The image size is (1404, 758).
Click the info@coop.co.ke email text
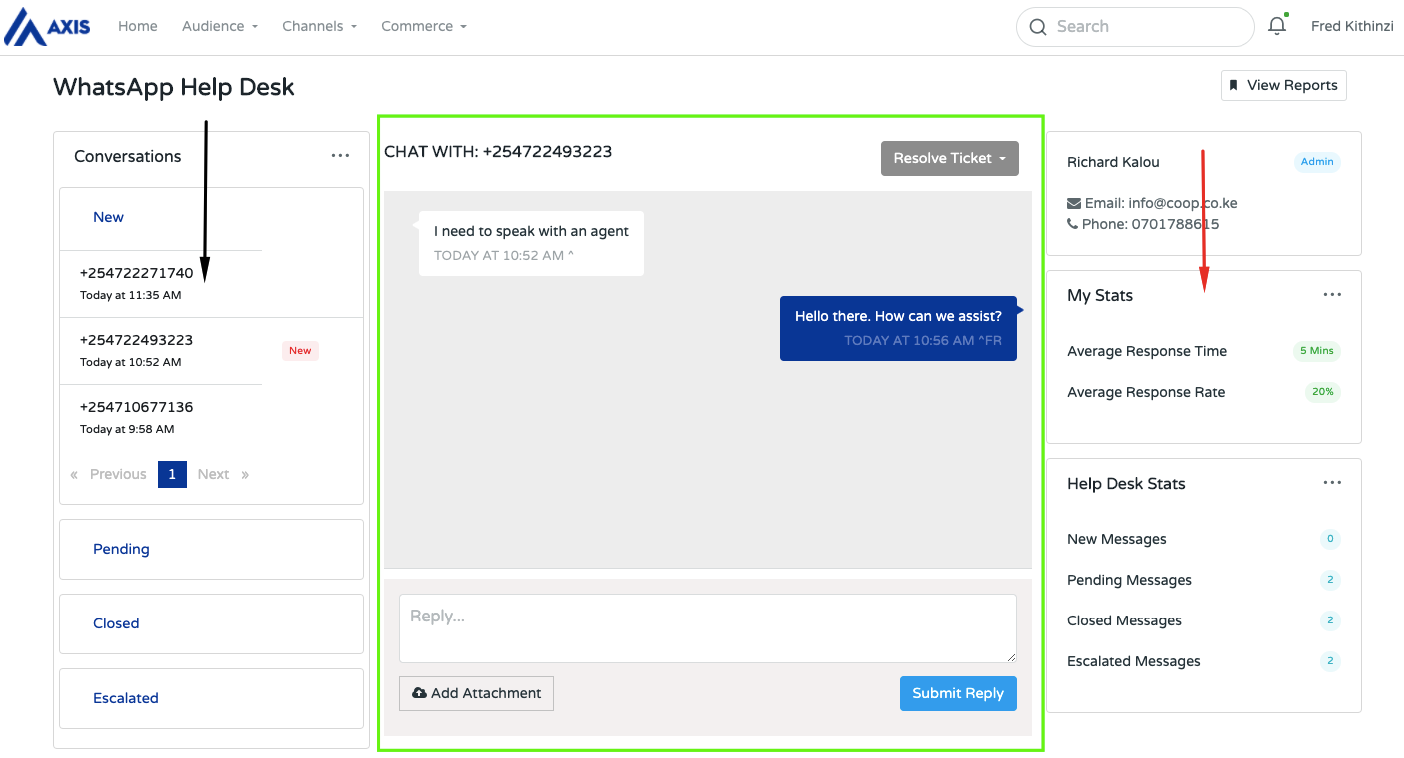[1183, 203]
